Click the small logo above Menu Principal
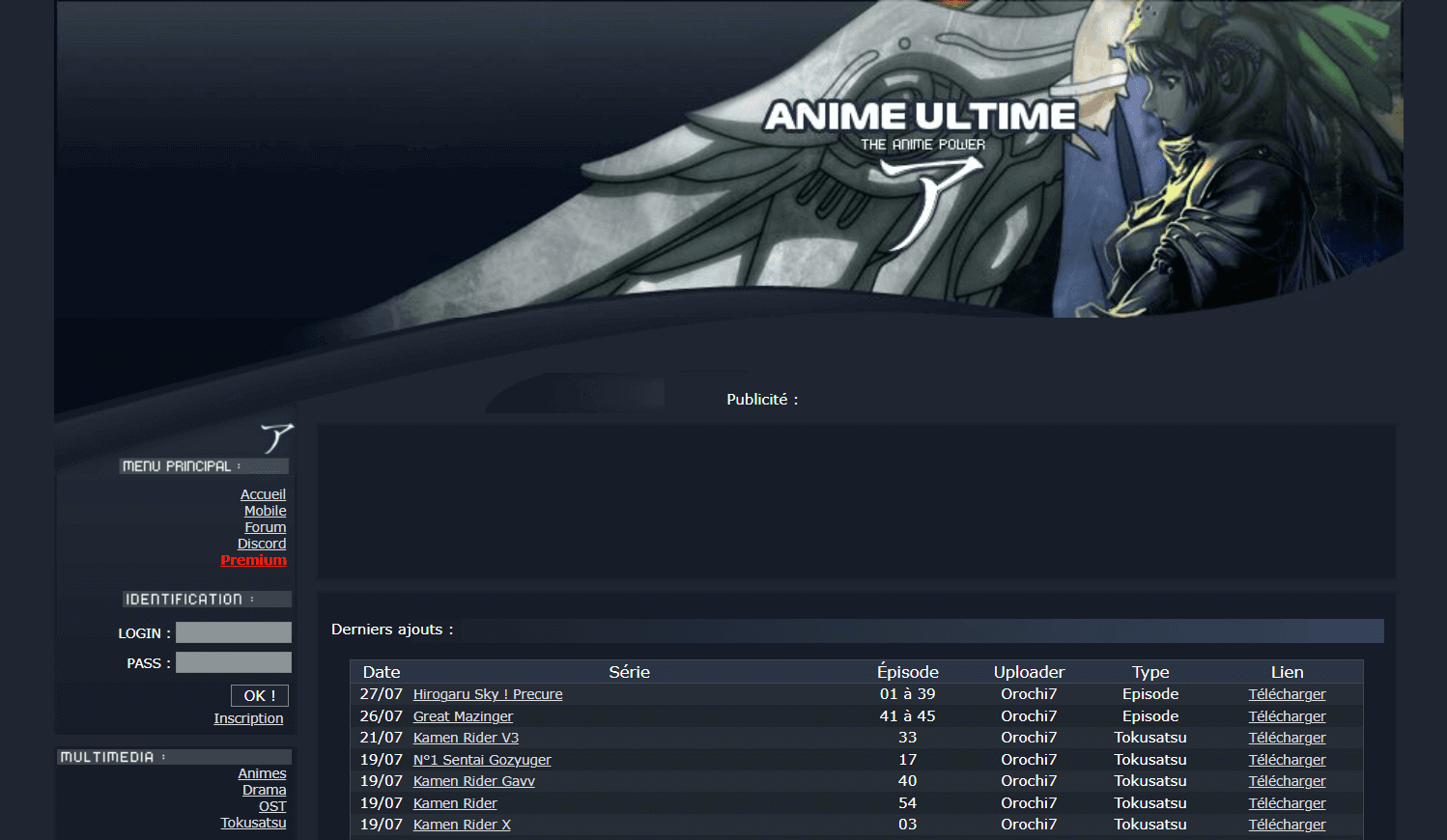The height and width of the screenshot is (840, 1447). pos(276,437)
